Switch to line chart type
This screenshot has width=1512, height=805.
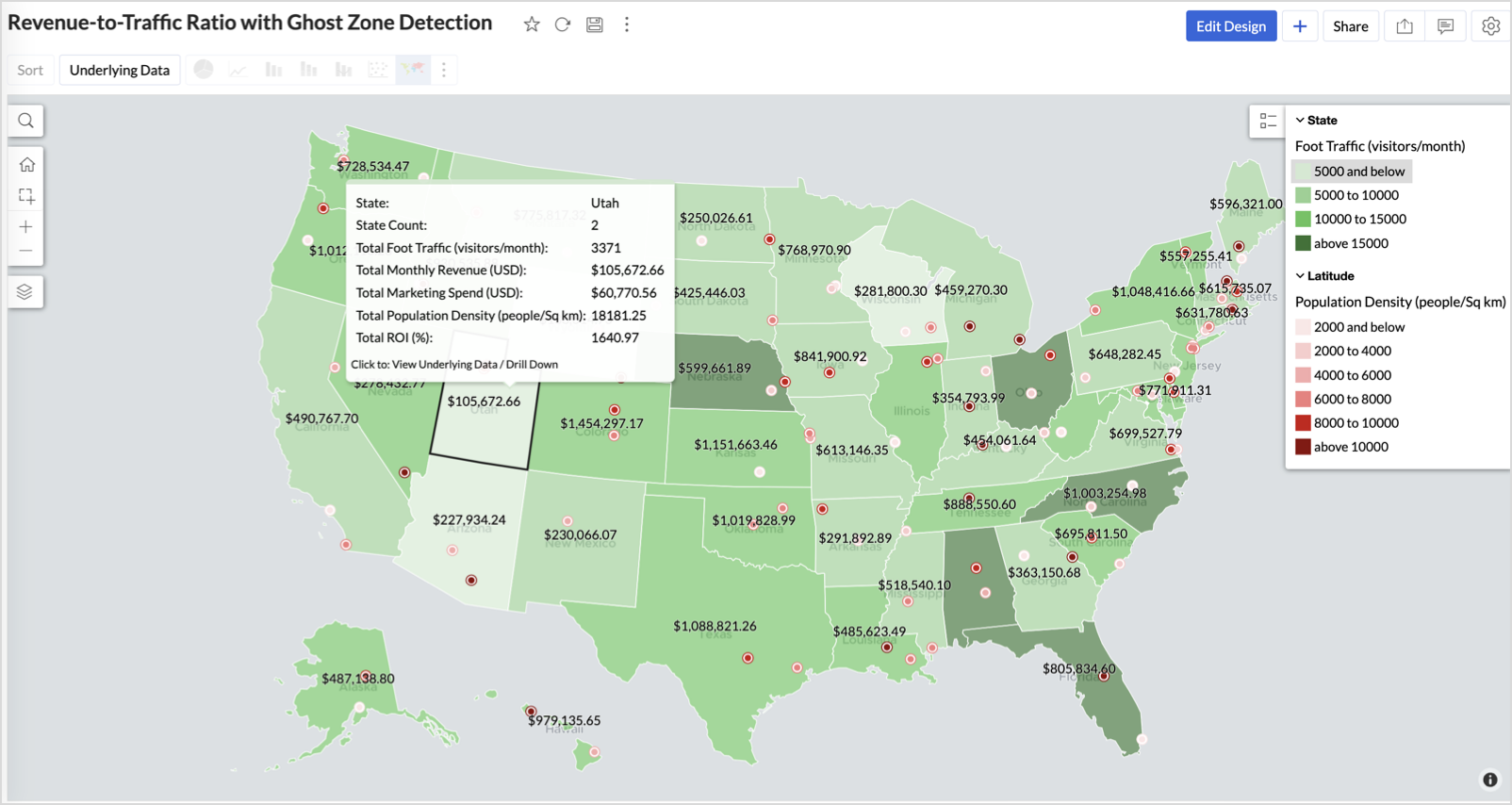tap(238, 70)
